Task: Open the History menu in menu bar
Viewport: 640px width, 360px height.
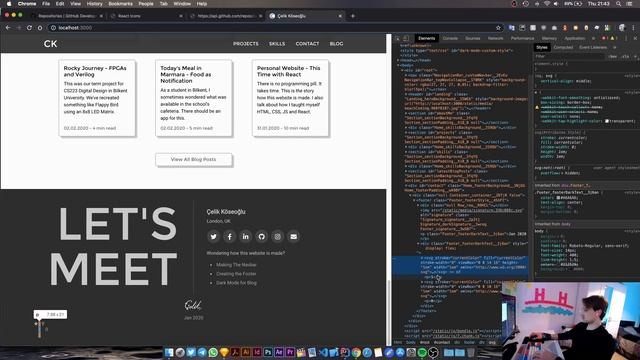Action: (94, 4)
